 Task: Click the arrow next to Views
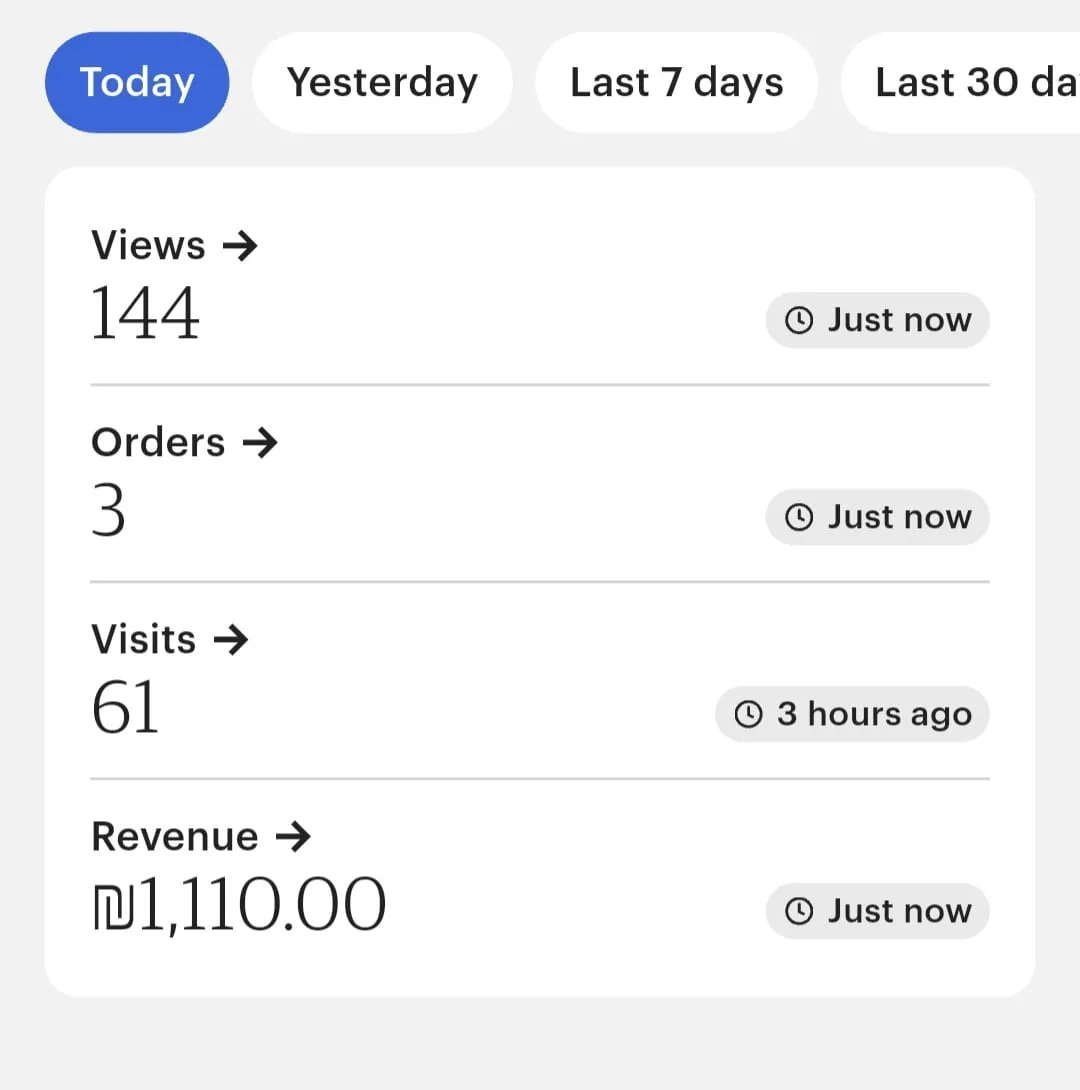tap(240, 246)
